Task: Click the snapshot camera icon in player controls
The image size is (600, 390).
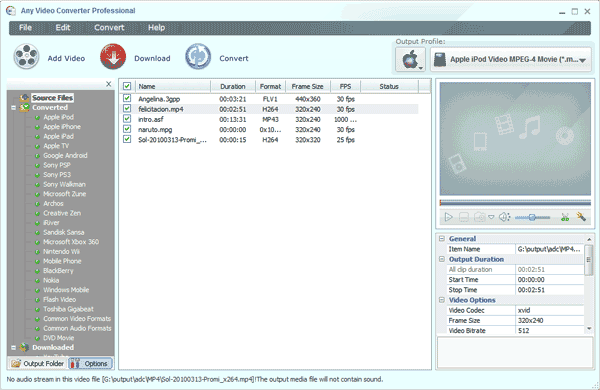Action: pos(479,217)
